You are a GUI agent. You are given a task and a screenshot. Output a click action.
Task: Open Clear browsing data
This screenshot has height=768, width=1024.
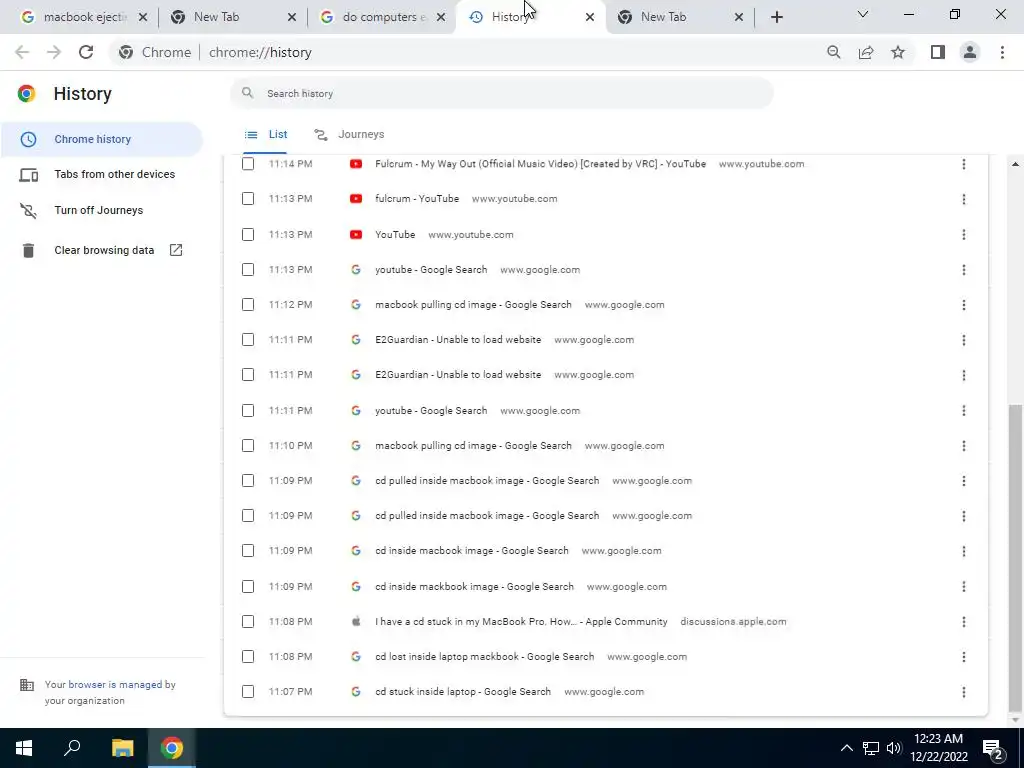[x=101, y=250]
